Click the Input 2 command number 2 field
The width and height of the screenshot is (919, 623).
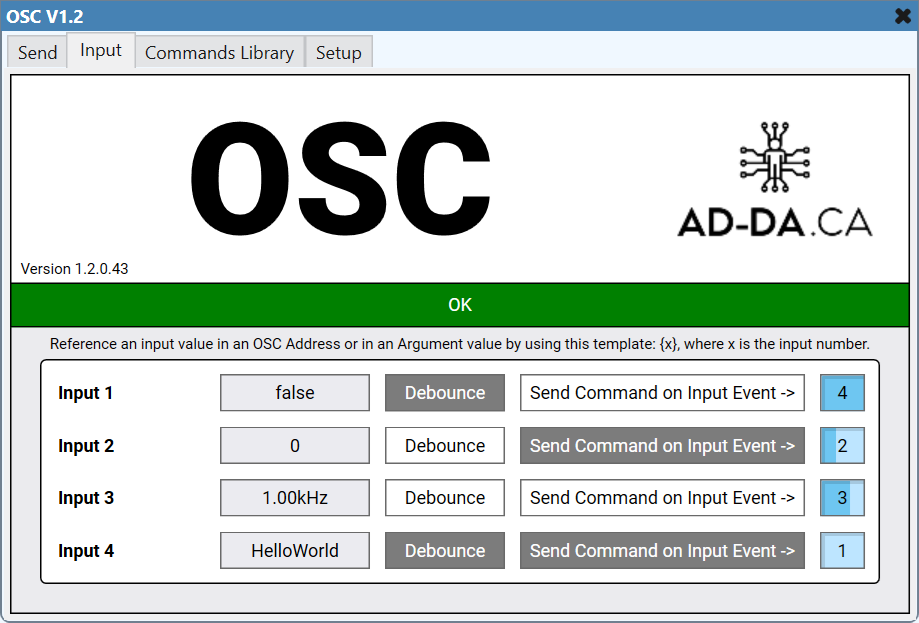point(842,446)
